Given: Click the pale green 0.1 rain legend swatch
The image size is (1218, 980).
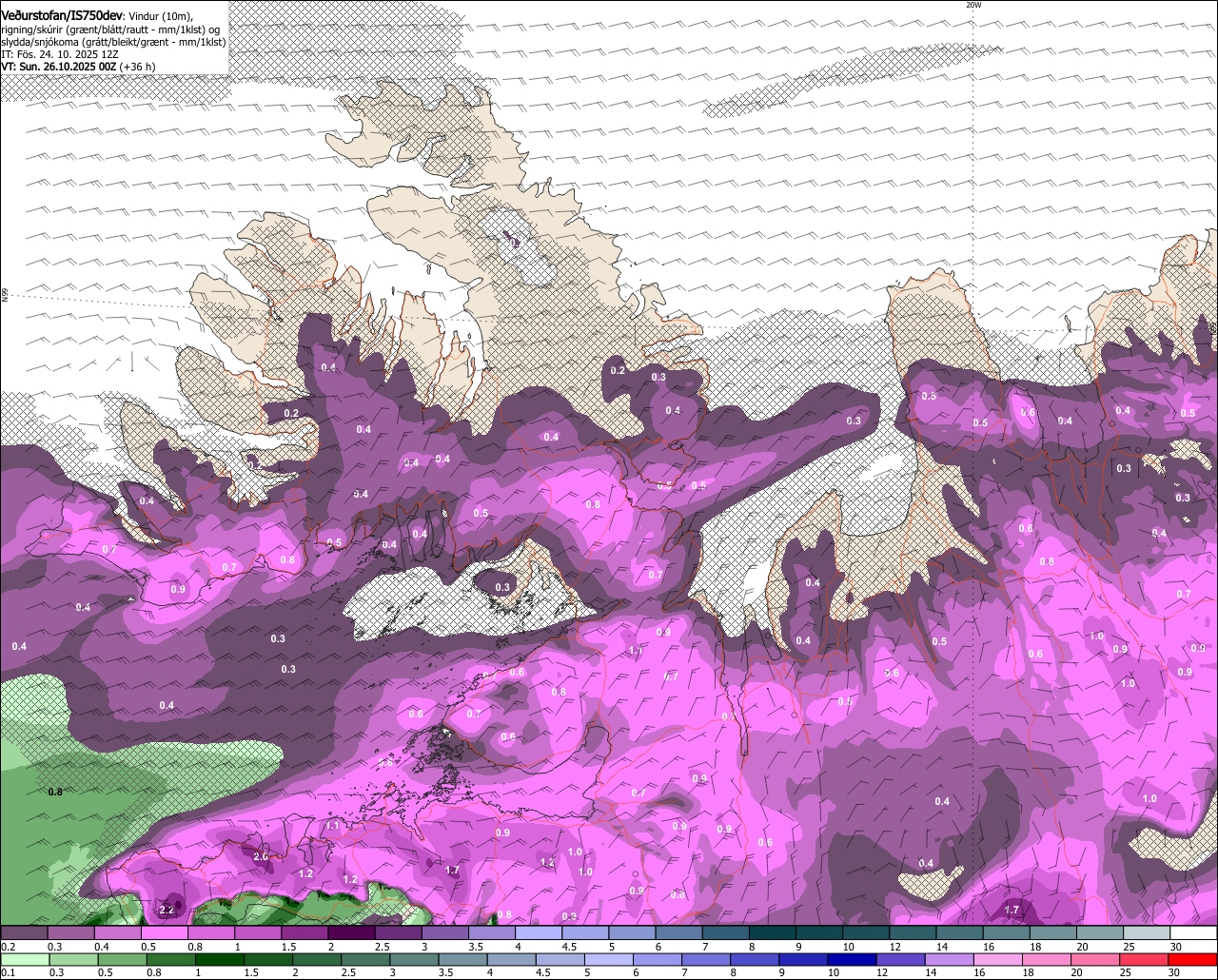Looking at the screenshot, I should tap(24, 959).
